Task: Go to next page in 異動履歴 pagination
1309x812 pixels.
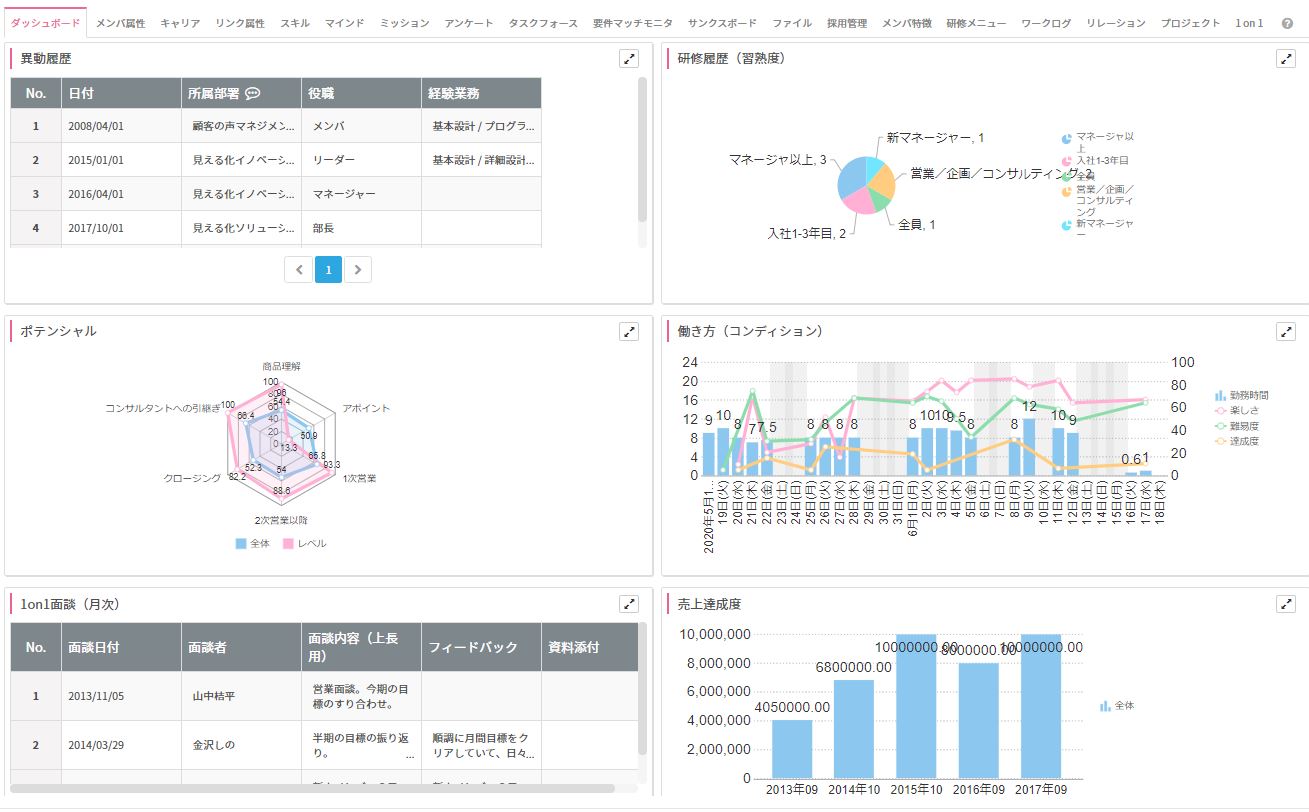Action: click(x=358, y=269)
